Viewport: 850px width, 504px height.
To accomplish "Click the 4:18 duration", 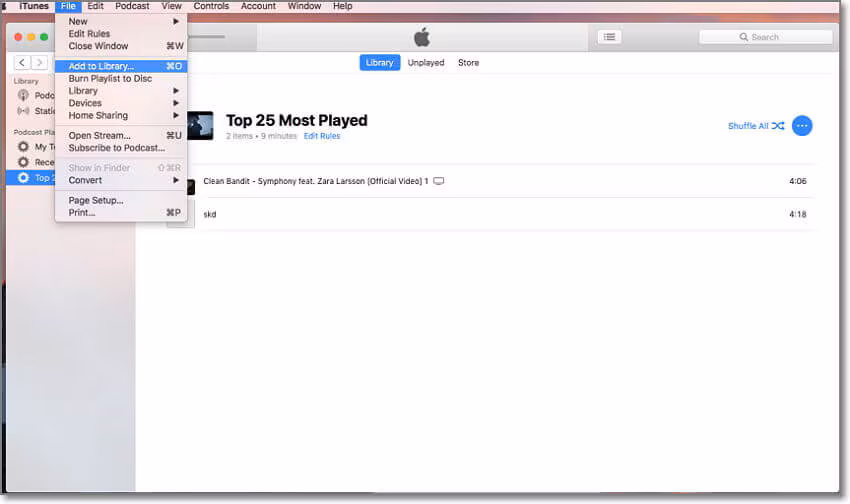I will tap(797, 214).
